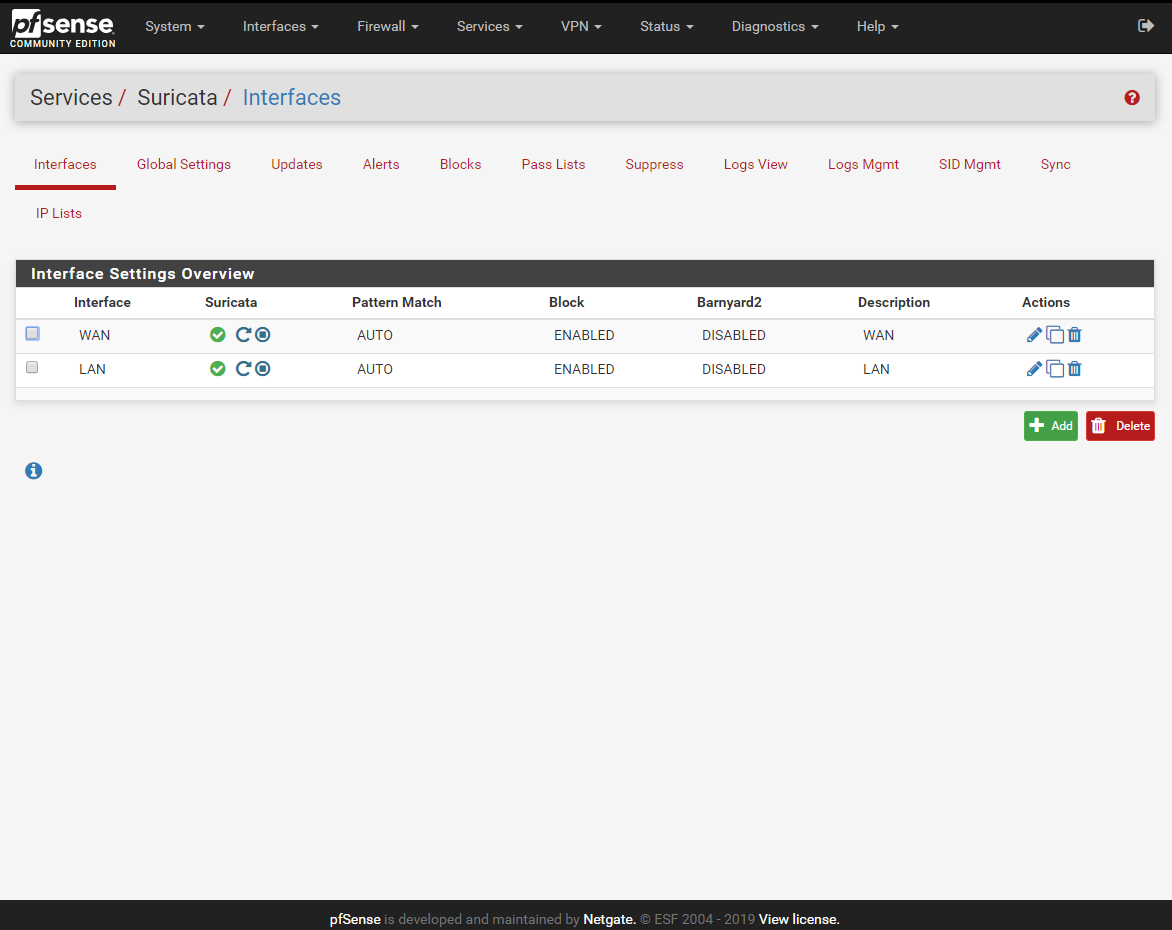Restart Suricata on WAN interface
This screenshot has width=1172, height=930.
(243, 335)
